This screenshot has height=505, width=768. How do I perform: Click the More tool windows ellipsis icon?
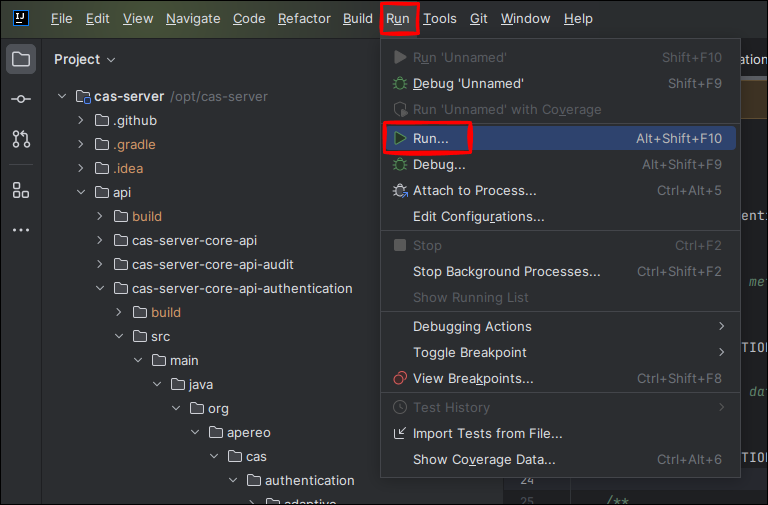pos(20,230)
